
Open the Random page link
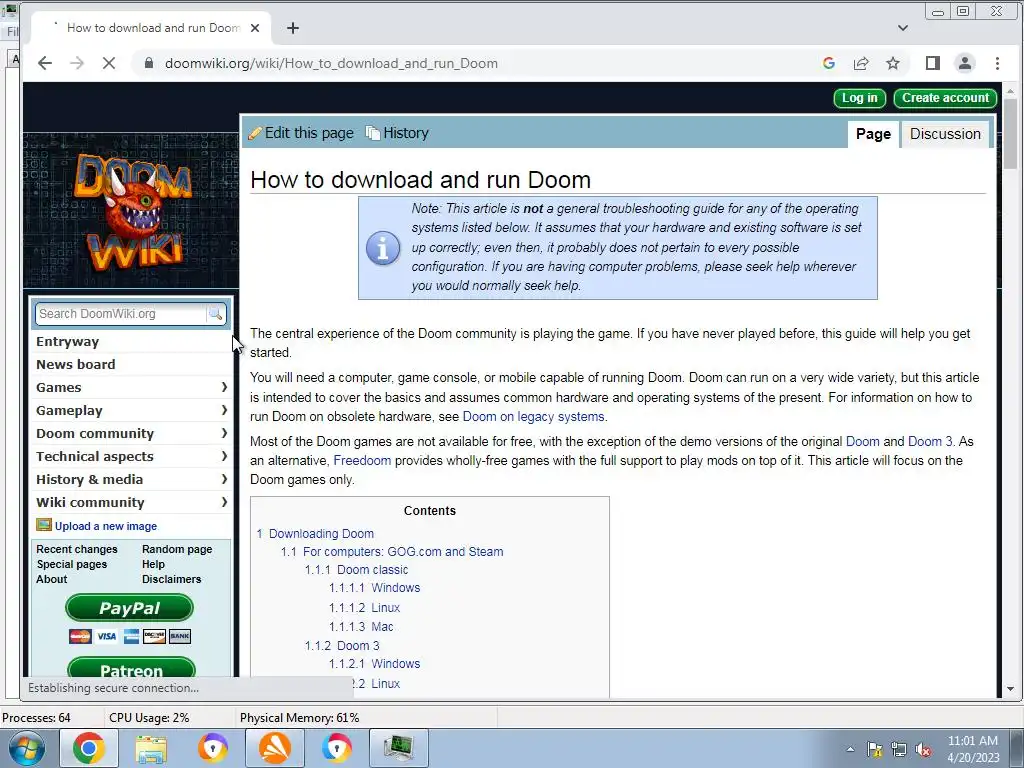point(177,549)
